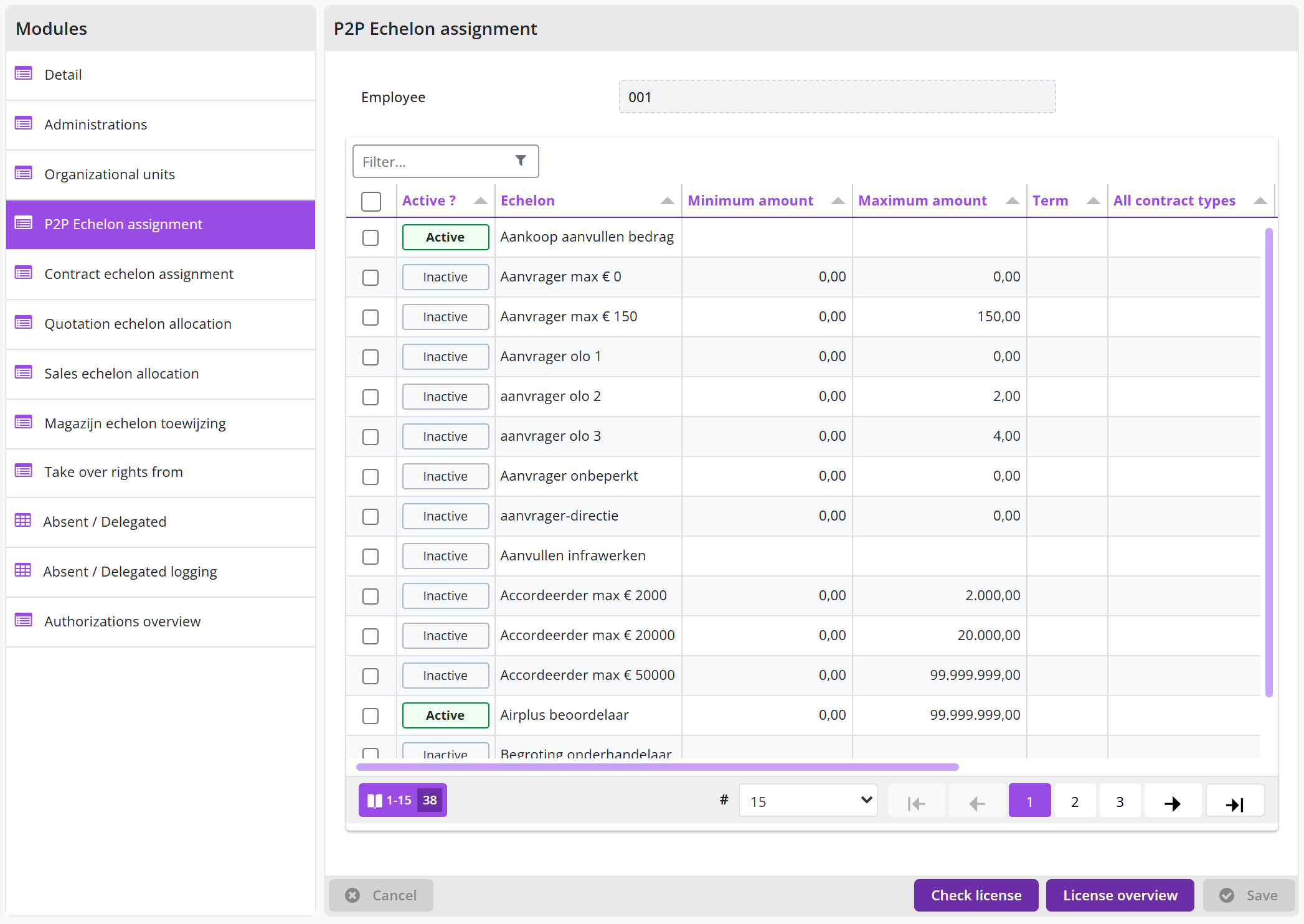This screenshot has width=1304, height=924.
Task: Click the first page arrow
Action: tap(916, 802)
